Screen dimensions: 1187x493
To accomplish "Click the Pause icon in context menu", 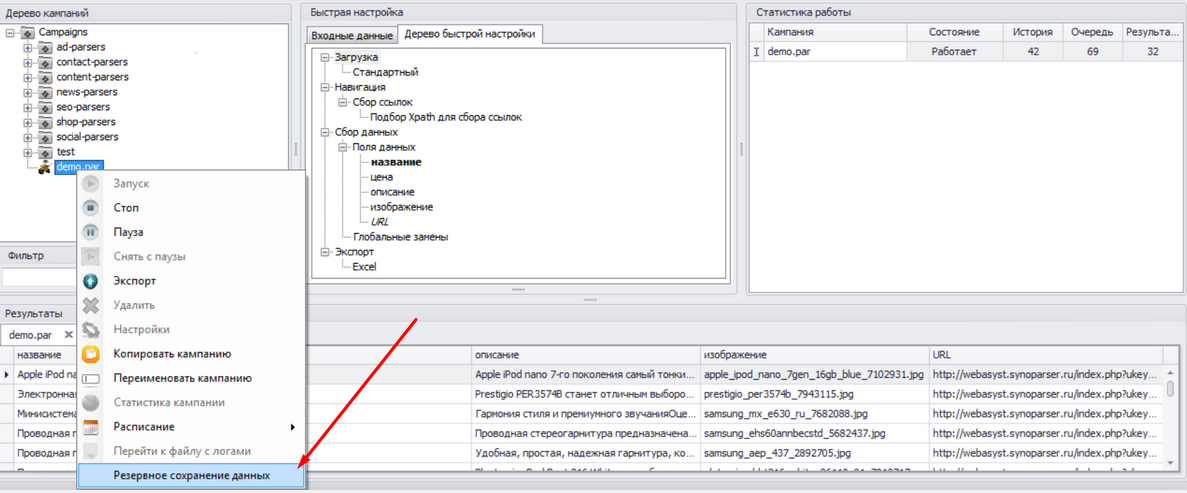I will click(91, 232).
